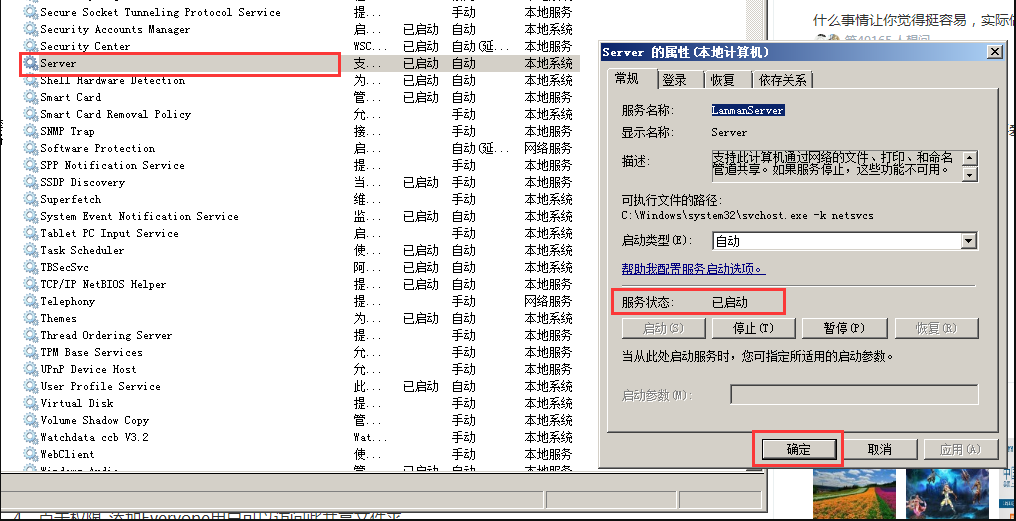Image resolution: width=1016 pixels, height=521 pixels.
Task: Open the 启动类型 startup type dropdown
Action: pos(969,241)
